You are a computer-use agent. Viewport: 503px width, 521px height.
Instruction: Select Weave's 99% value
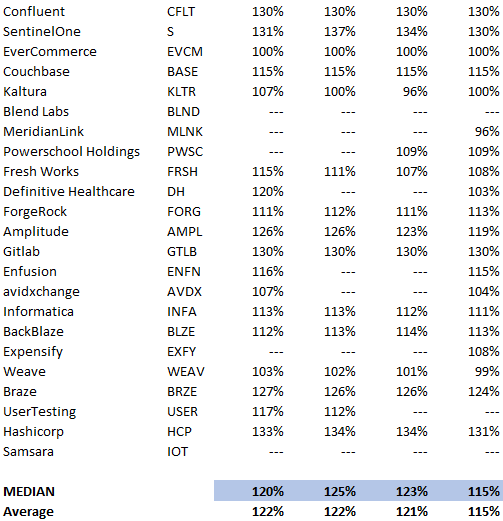pos(487,372)
